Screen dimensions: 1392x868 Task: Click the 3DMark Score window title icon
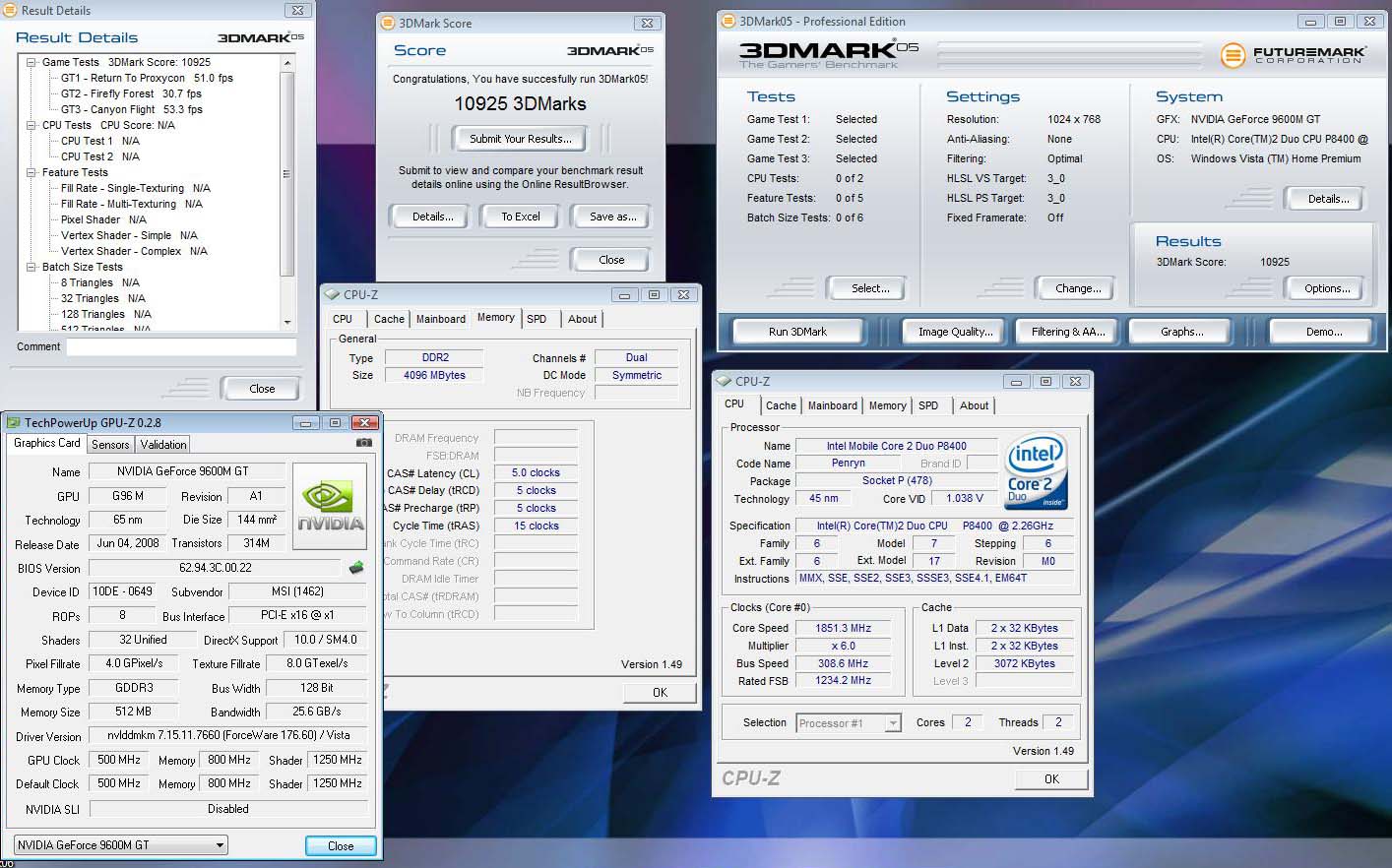[389, 23]
